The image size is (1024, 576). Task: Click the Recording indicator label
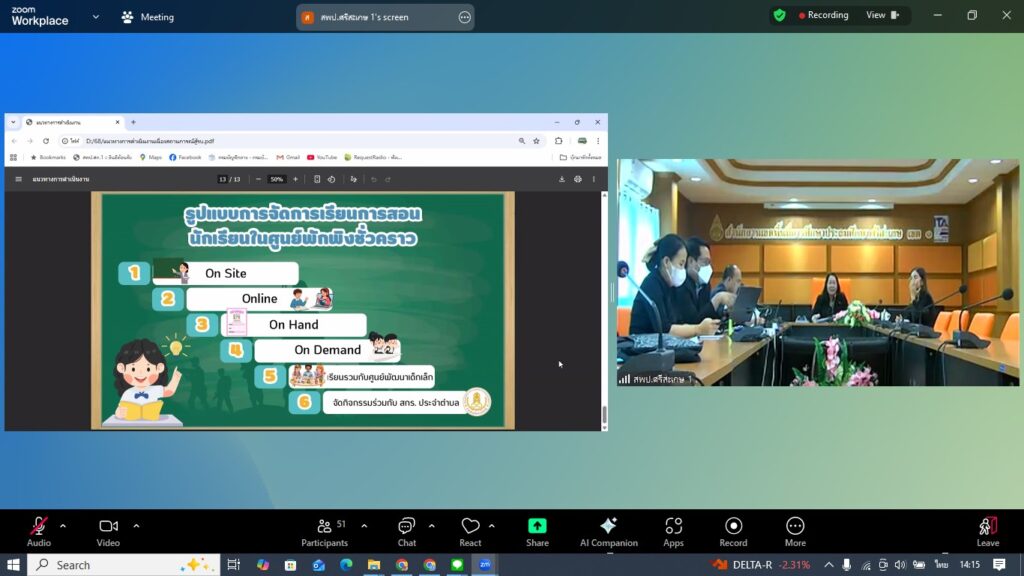[x=823, y=15]
